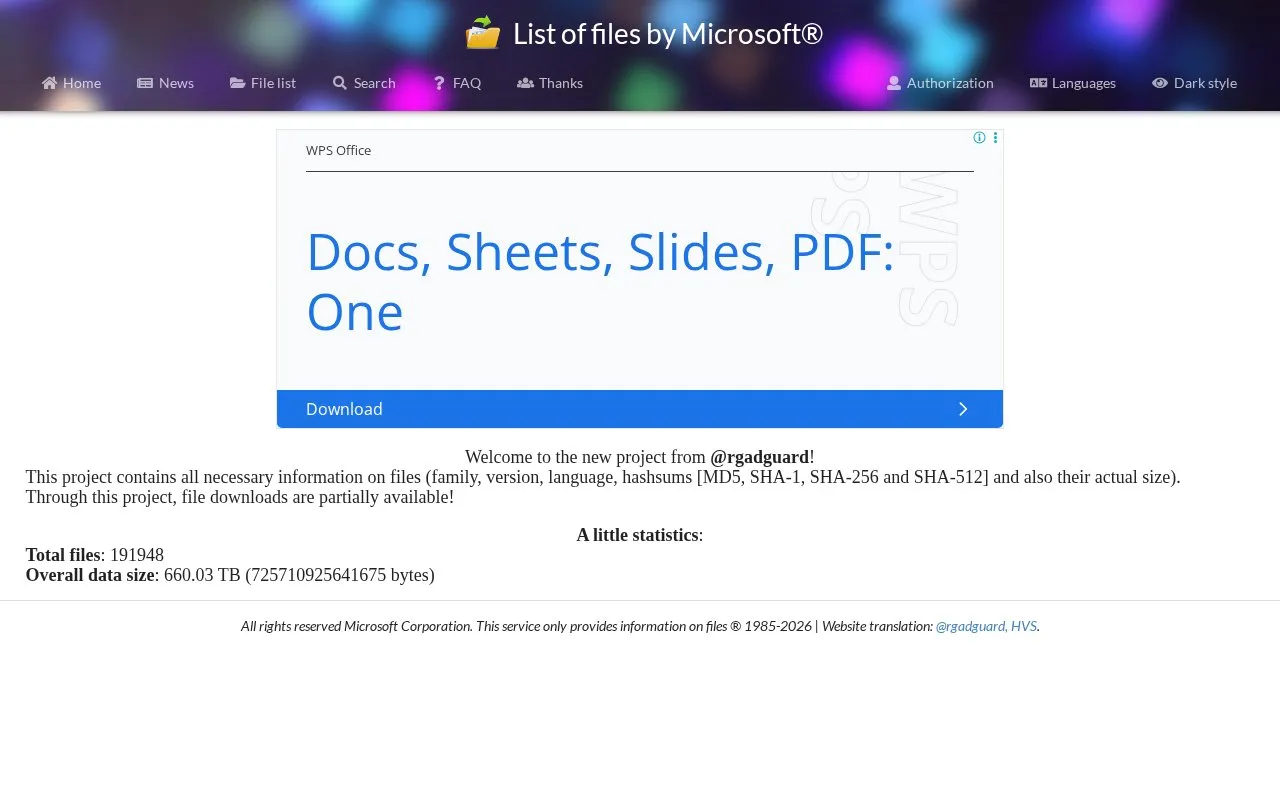
Task: Click the 'Total files' label
Action: point(63,555)
